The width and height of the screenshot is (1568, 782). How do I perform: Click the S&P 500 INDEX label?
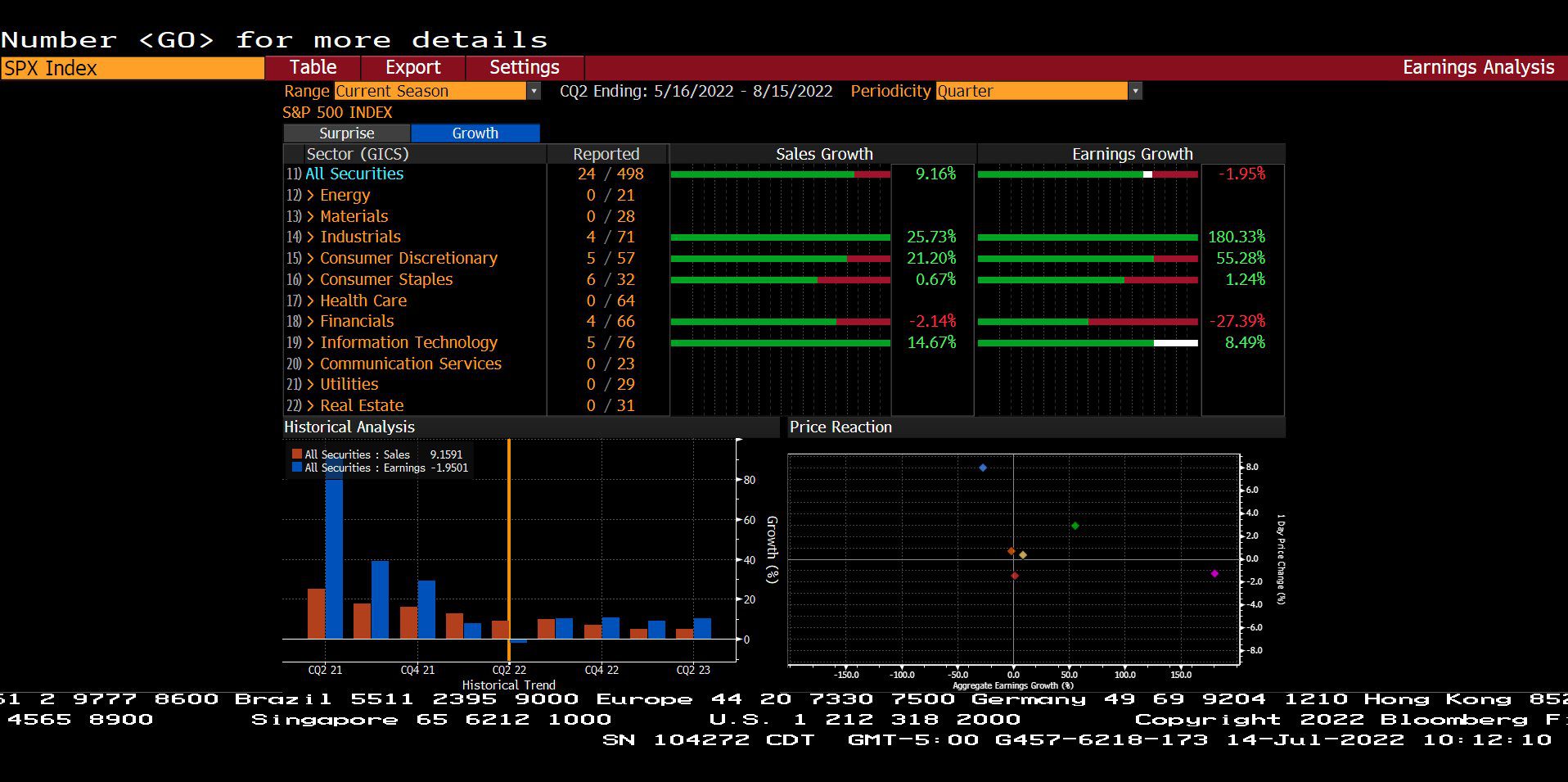(x=337, y=112)
